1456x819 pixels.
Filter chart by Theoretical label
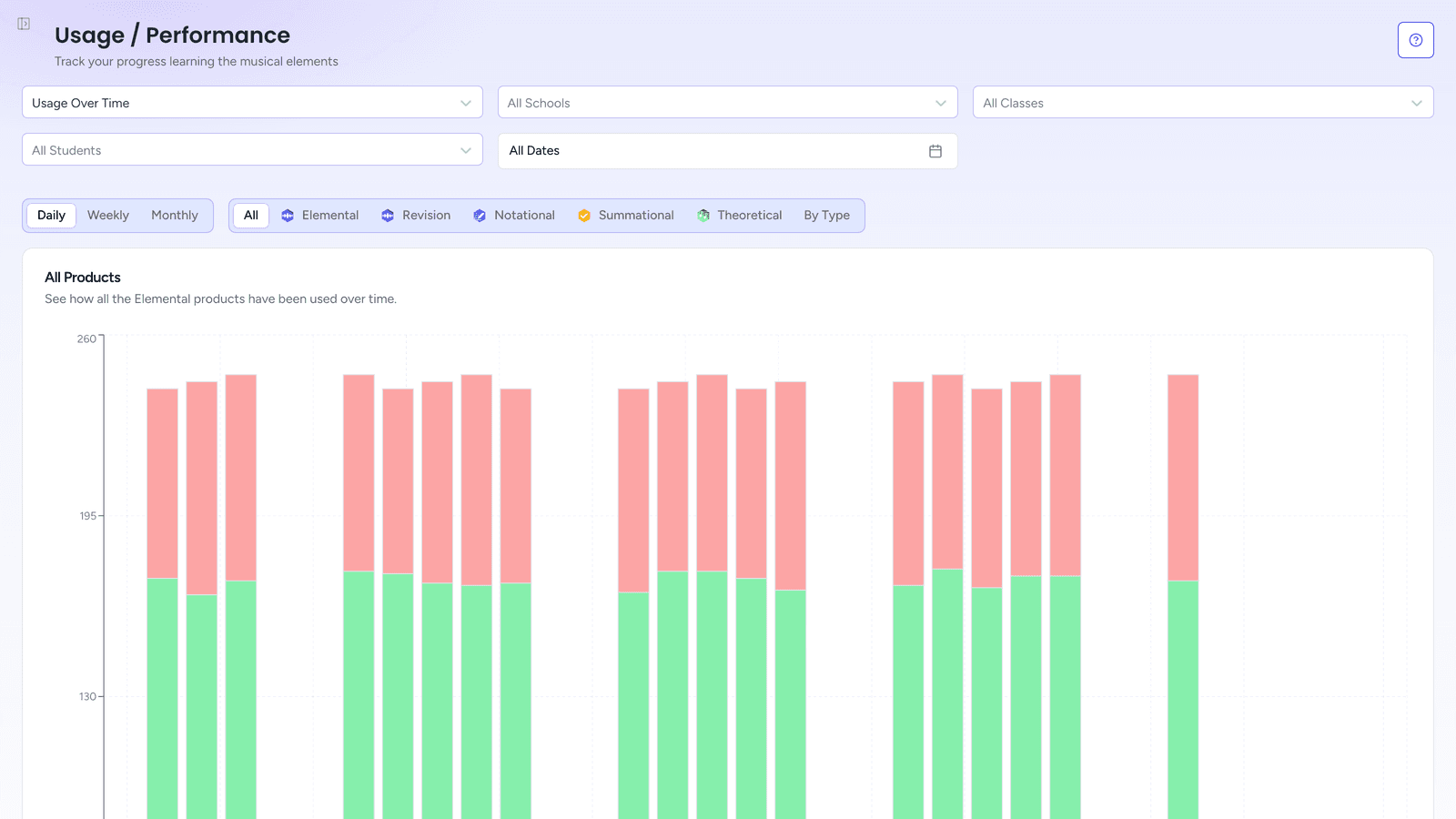[x=749, y=216]
